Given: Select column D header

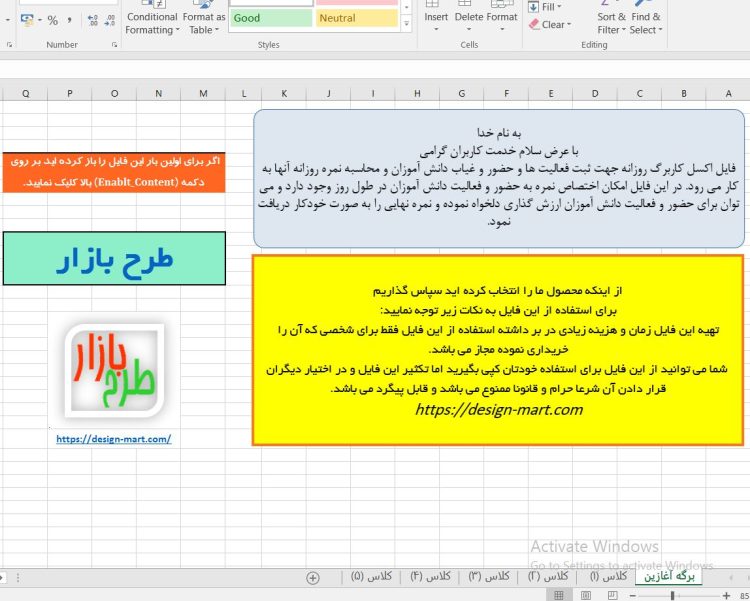Looking at the screenshot, I should point(595,94).
